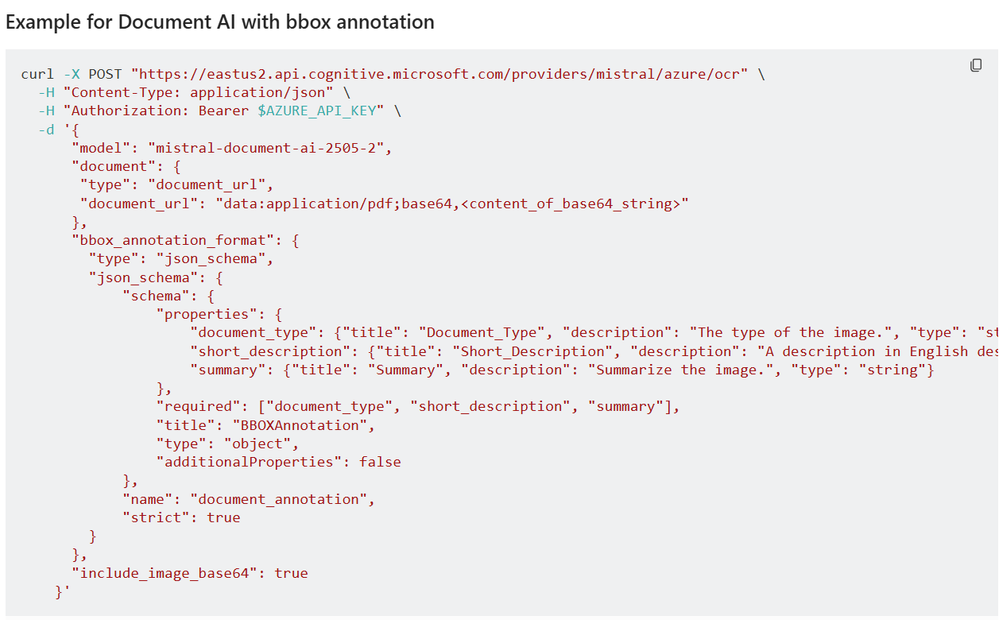Viewport: 999px width, 620px height.
Task: Click the 'json_schema' key line
Action: (155, 278)
